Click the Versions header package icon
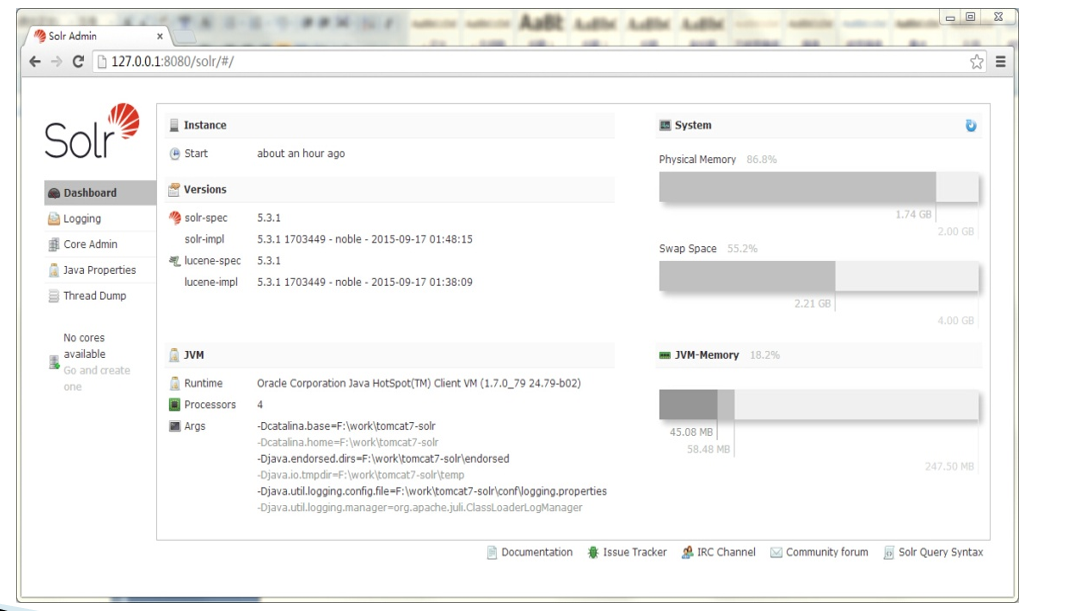The height and width of the screenshot is (611, 1070). coord(174,189)
